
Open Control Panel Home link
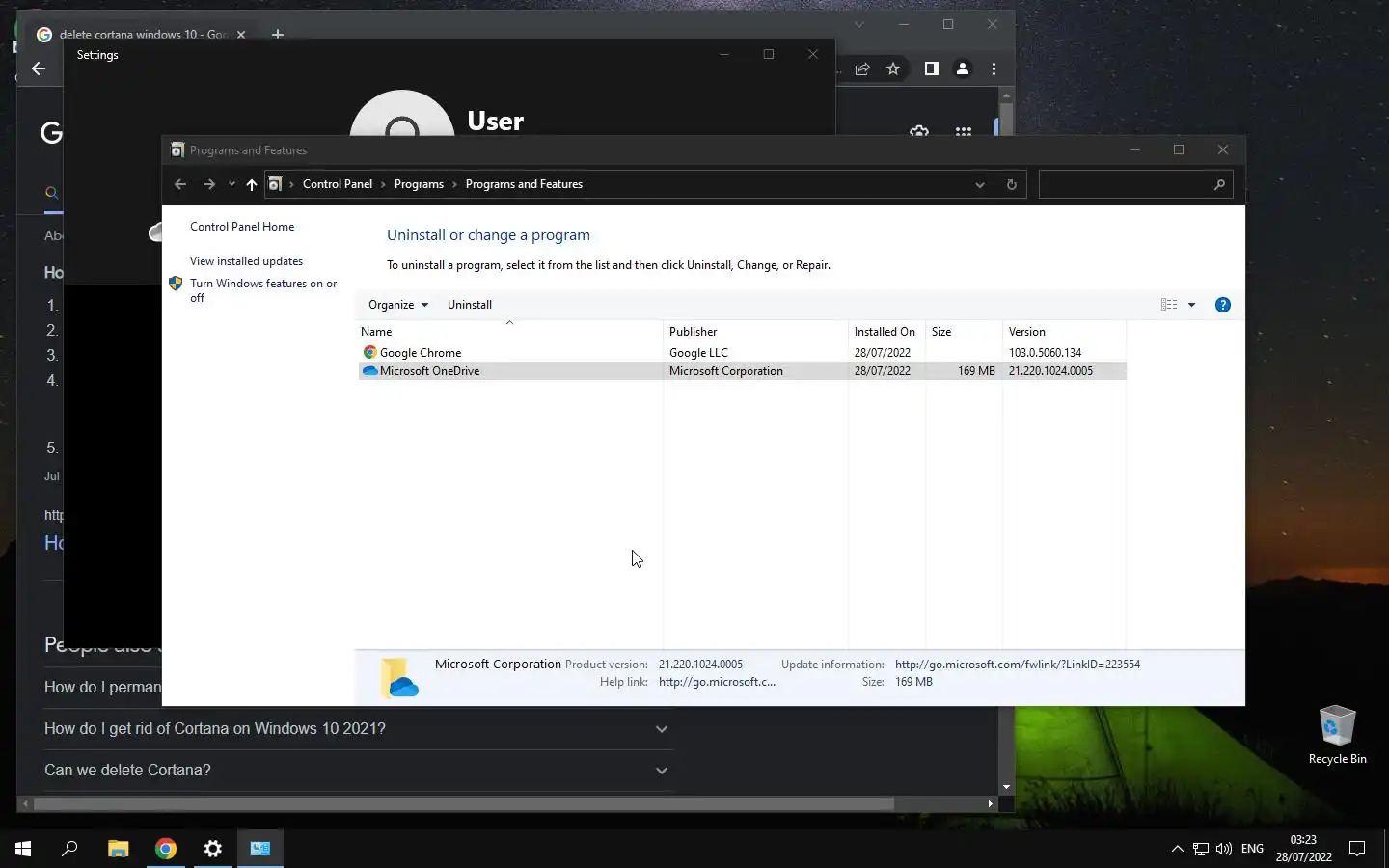click(242, 227)
